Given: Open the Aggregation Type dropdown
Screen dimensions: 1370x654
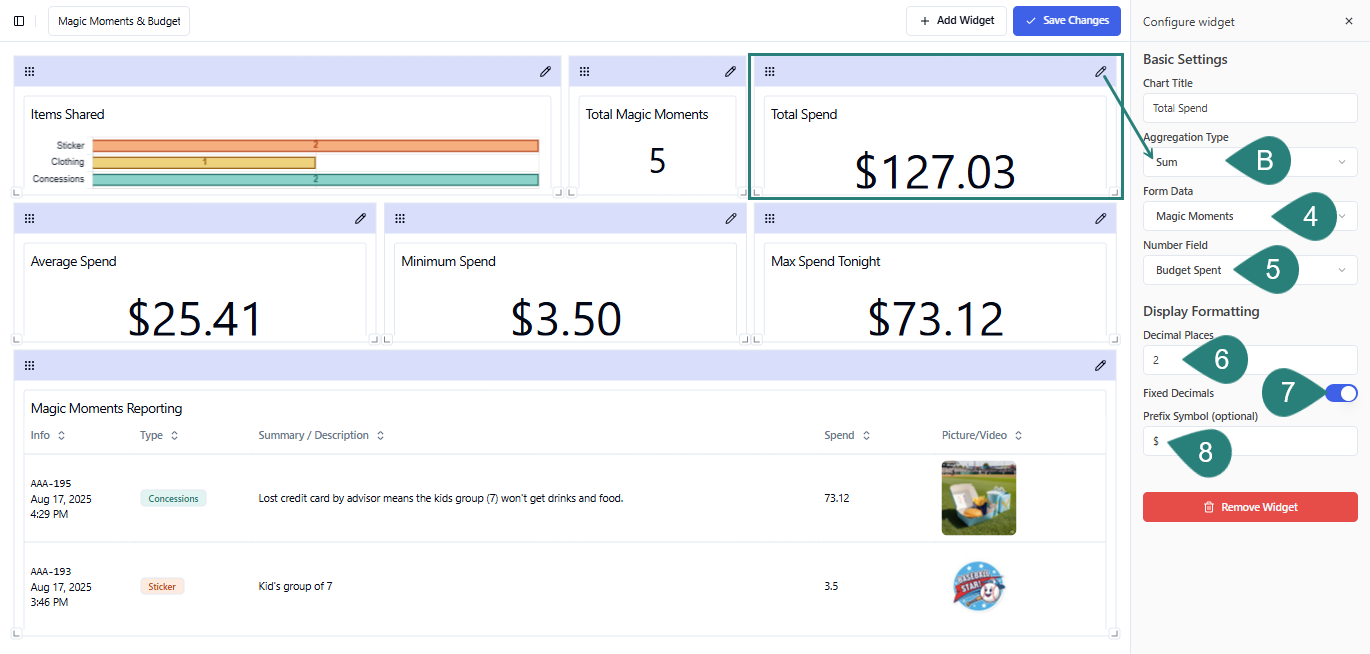Looking at the screenshot, I should [x=1342, y=162].
